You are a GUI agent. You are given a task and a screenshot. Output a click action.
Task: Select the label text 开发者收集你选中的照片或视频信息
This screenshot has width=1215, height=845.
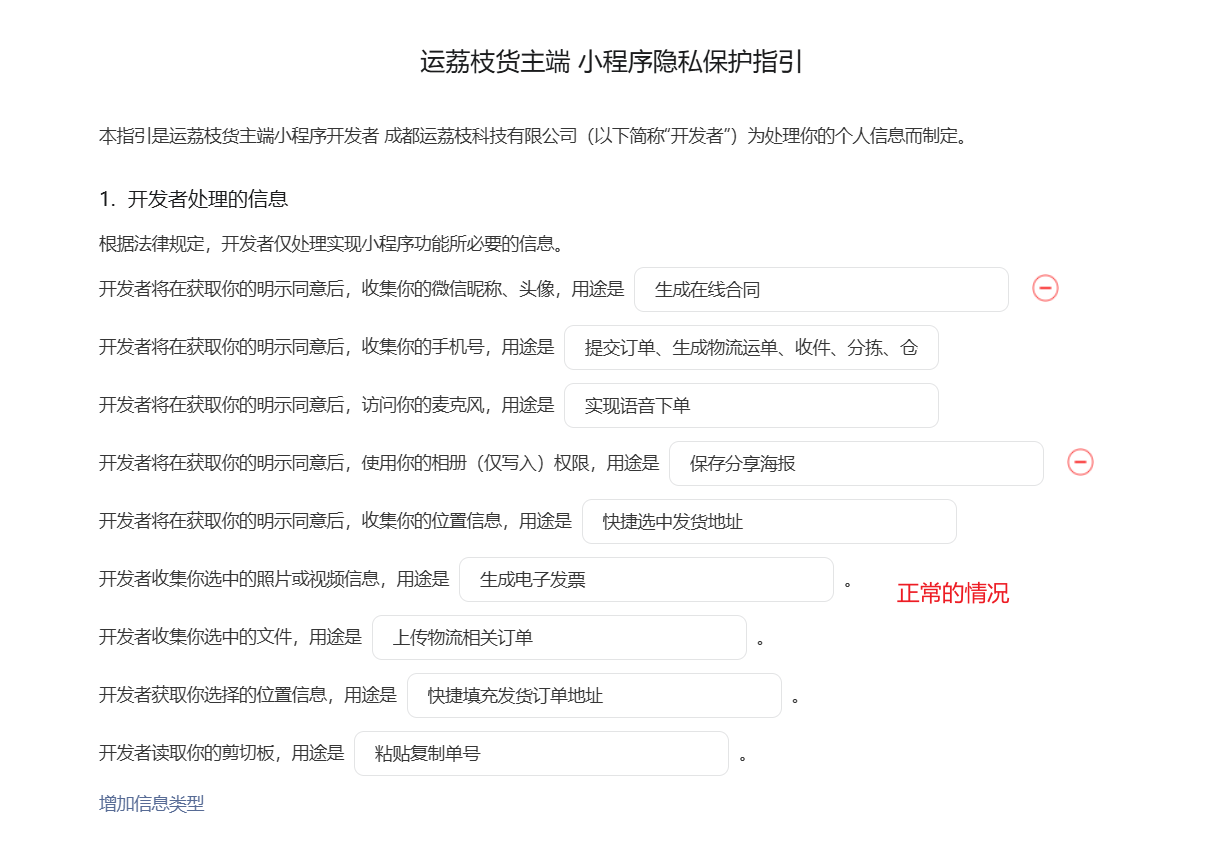point(239,580)
